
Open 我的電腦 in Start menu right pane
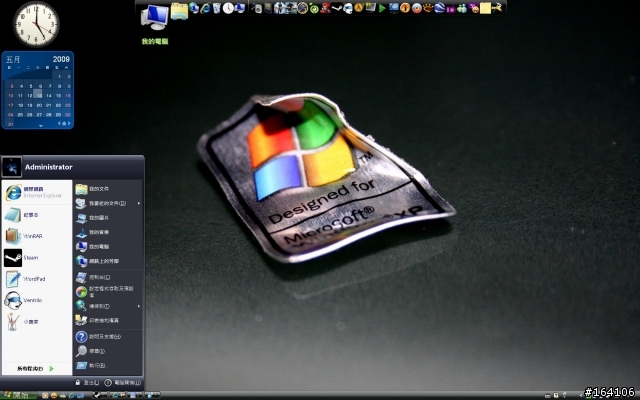click(x=108, y=247)
